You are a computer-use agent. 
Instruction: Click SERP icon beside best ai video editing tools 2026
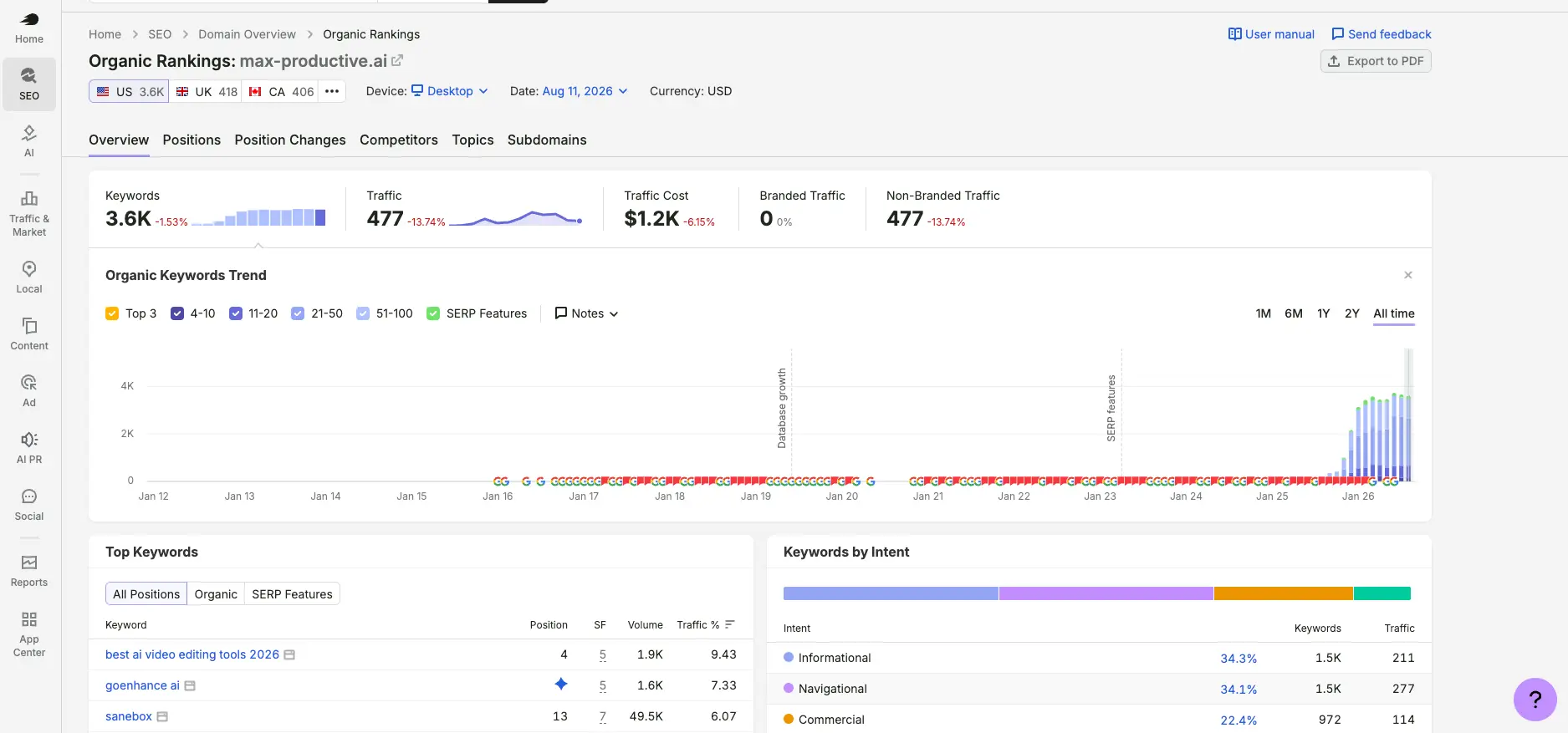[289, 654]
